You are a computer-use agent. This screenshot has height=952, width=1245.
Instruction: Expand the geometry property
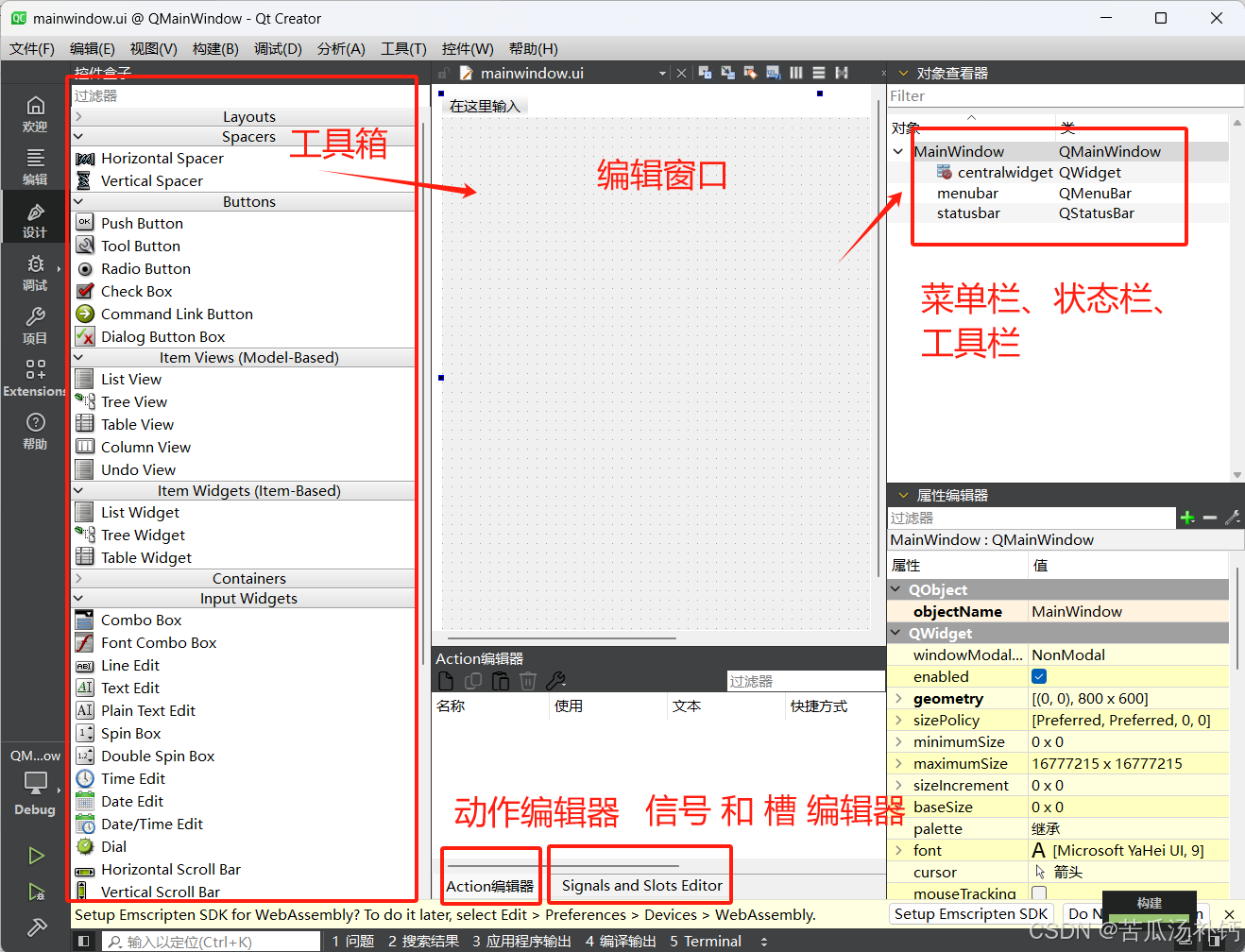click(x=898, y=699)
